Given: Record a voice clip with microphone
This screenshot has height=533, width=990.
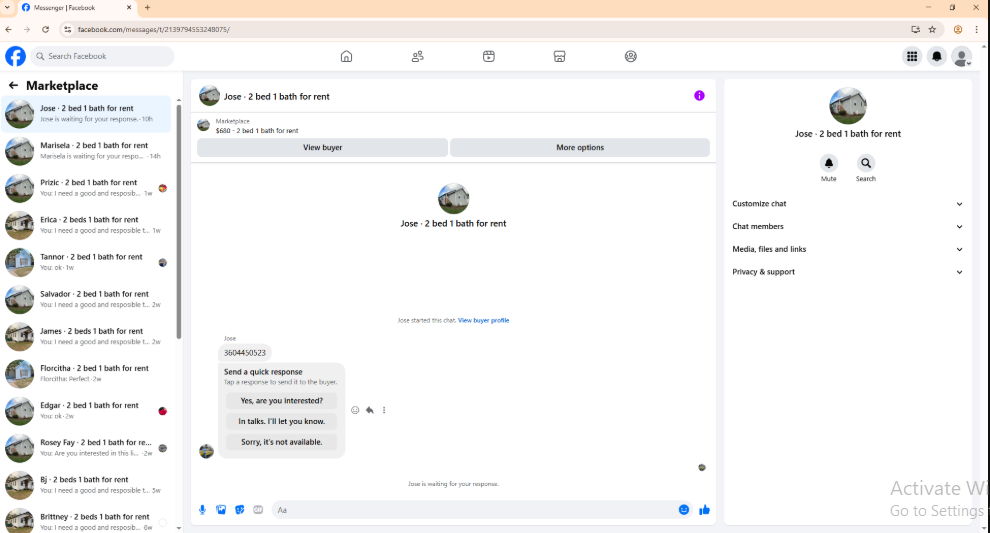Looking at the screenshot, I should pos(203,510).
